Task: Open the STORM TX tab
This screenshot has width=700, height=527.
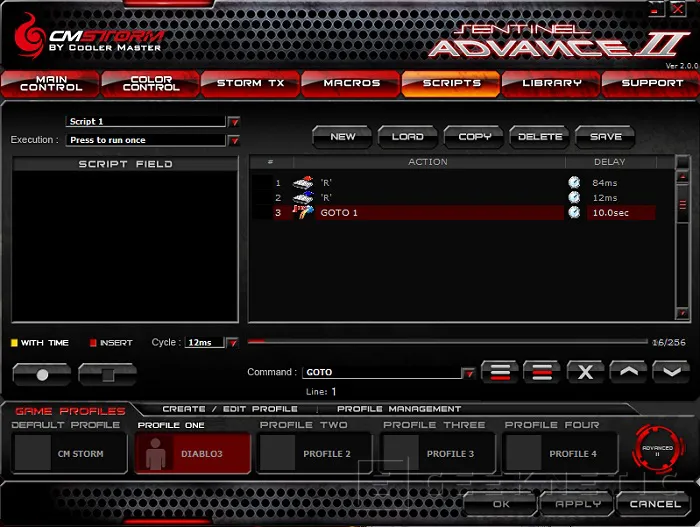Action: coord(250,84)
